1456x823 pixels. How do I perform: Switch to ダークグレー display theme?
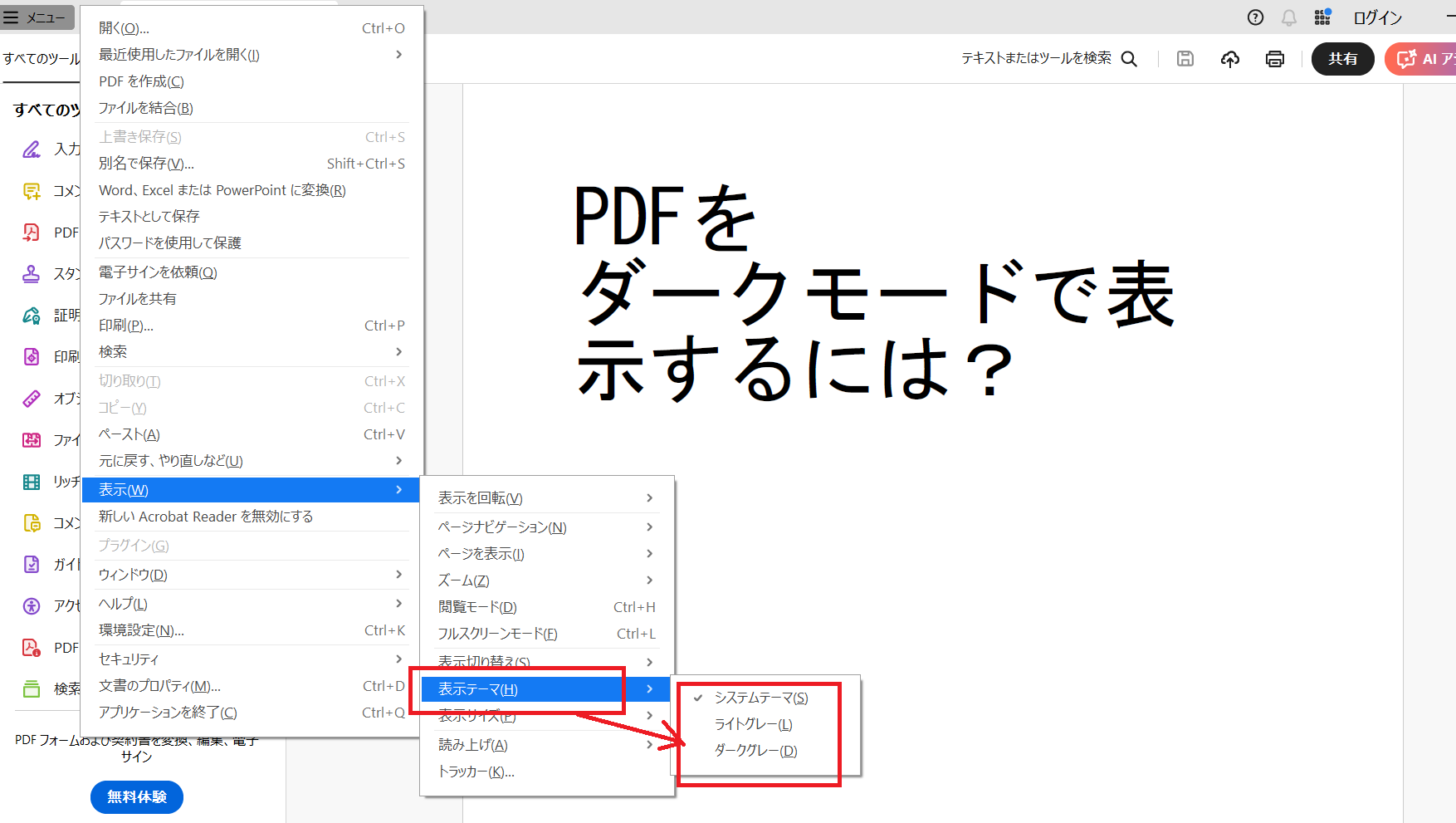pos(752,750)
